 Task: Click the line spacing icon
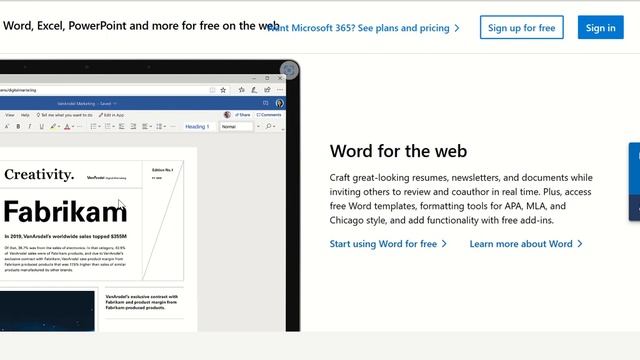(159, 126)
